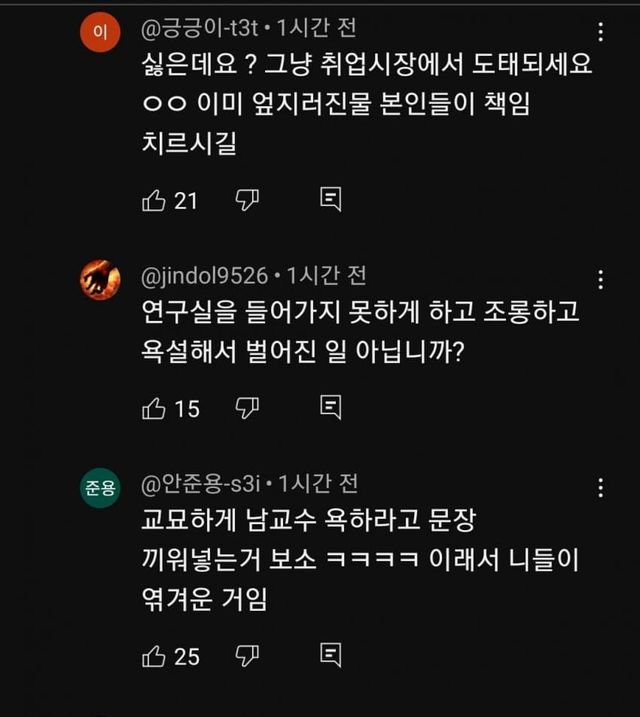
Task: Like the comment by @긍긍이-t3t
Action: tap(154, 200)
